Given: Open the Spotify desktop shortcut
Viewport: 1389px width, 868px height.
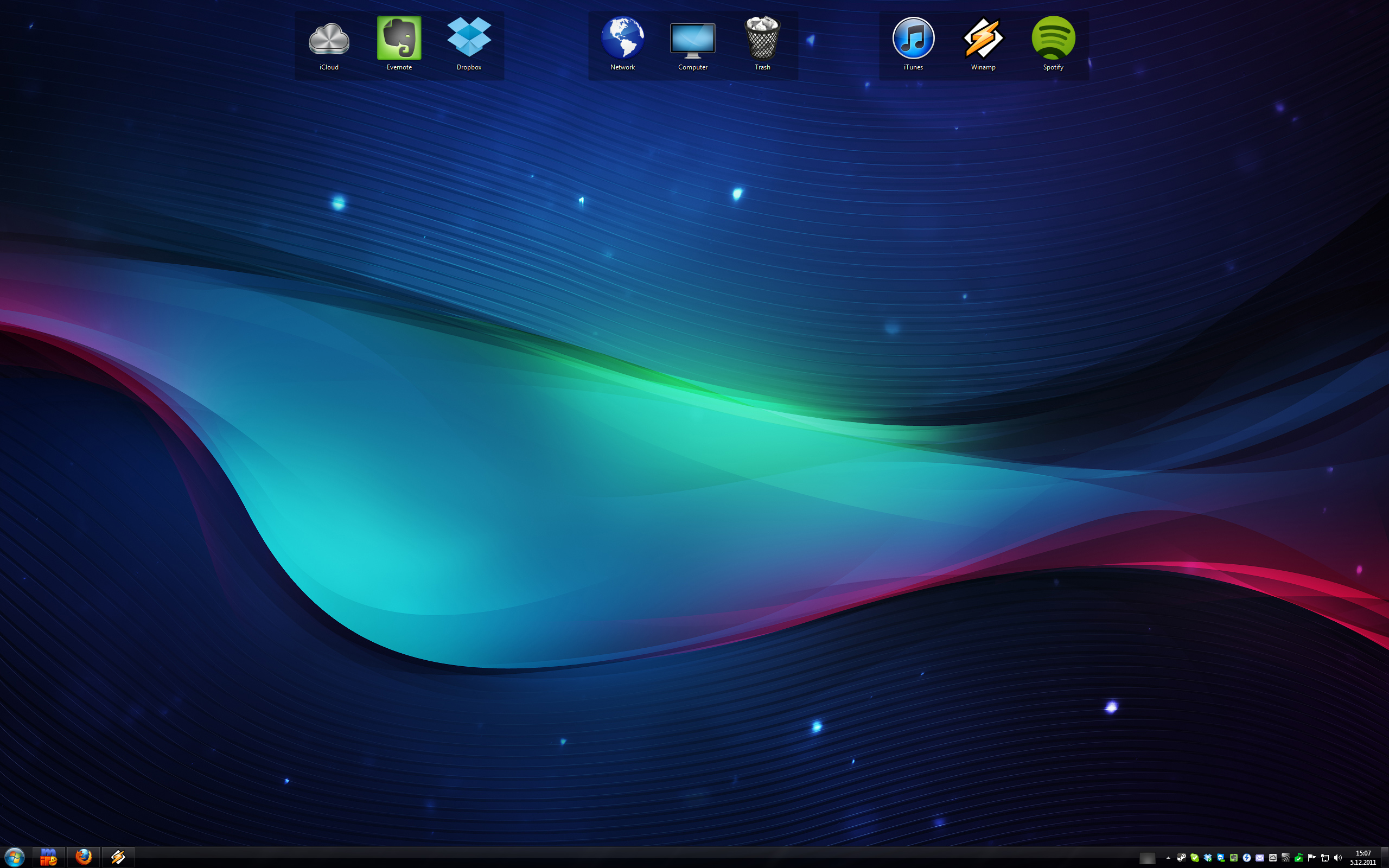Looking at the screenshot, I should [1053, 39].
